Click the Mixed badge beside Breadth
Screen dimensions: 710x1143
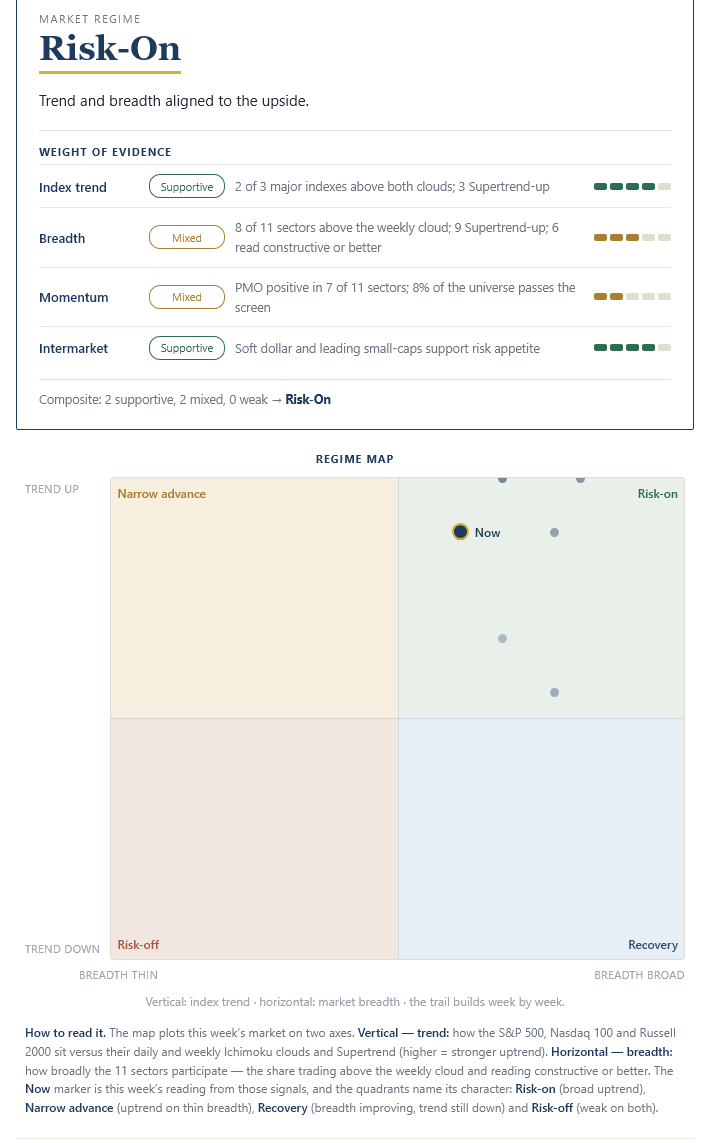pyautogui.click(x=187, y=238)
